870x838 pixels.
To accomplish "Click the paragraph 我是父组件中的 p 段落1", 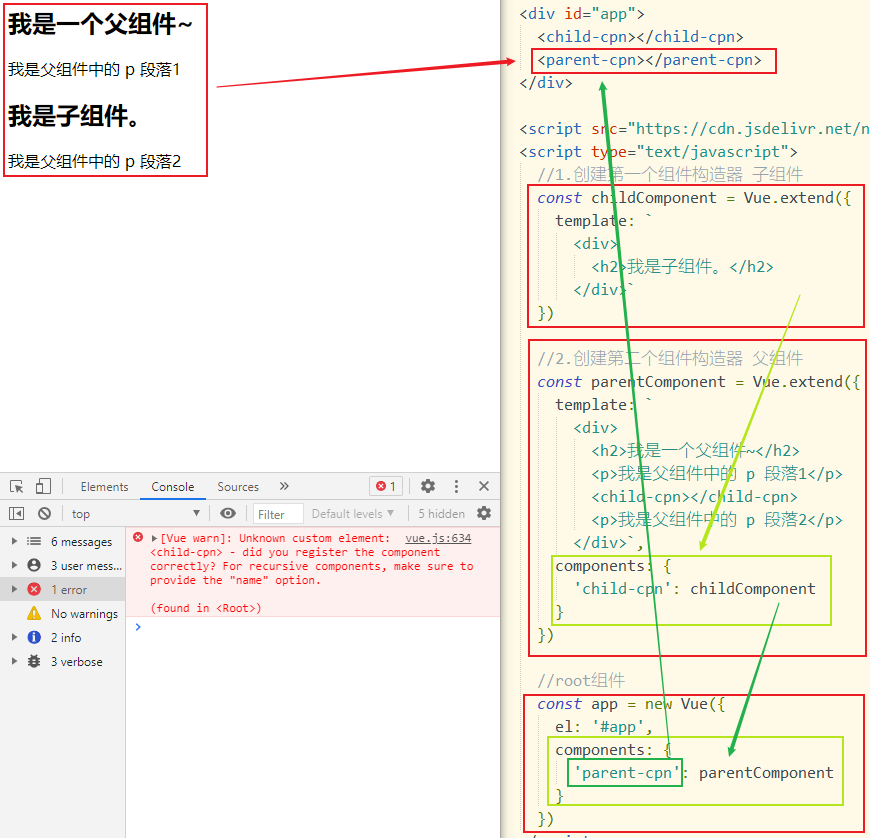I will (94, 69).
